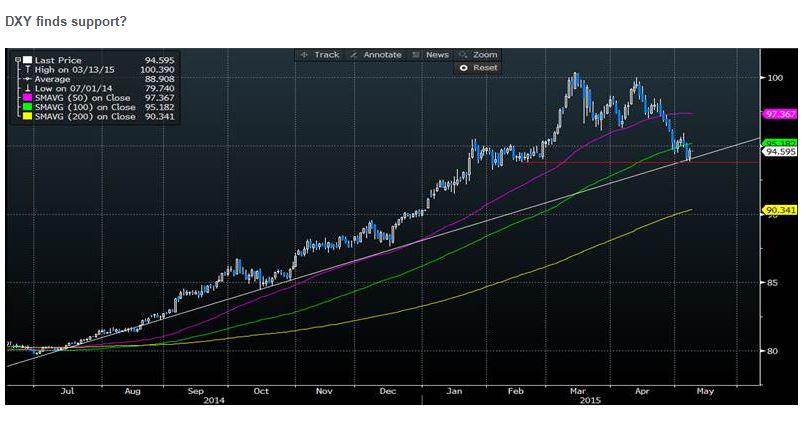Click the Annotate pencil icon
Viewport: 809px width, 430px height.
coord(353,55)
